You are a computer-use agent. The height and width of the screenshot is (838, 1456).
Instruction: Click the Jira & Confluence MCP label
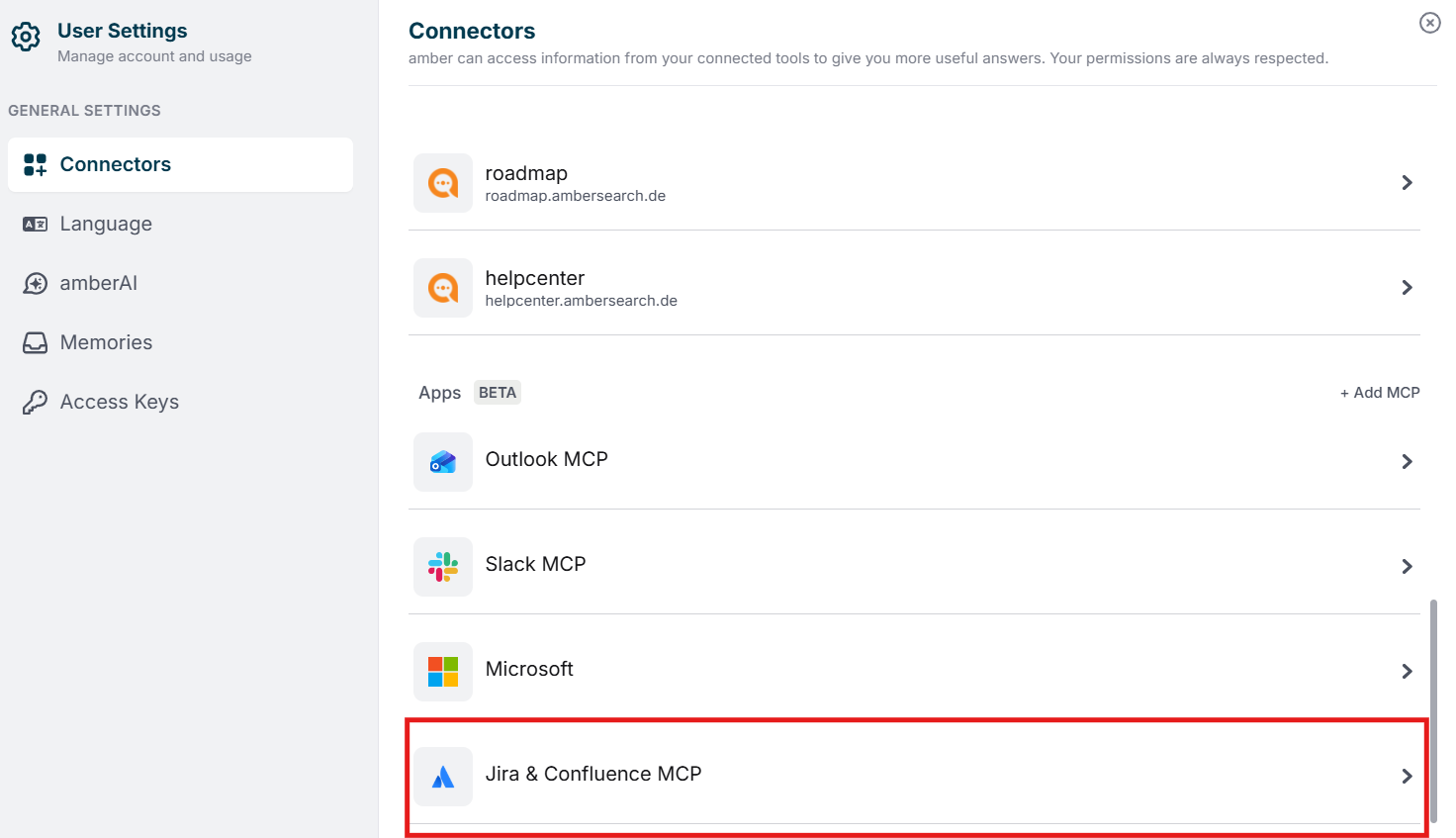(x=593, y=774)
